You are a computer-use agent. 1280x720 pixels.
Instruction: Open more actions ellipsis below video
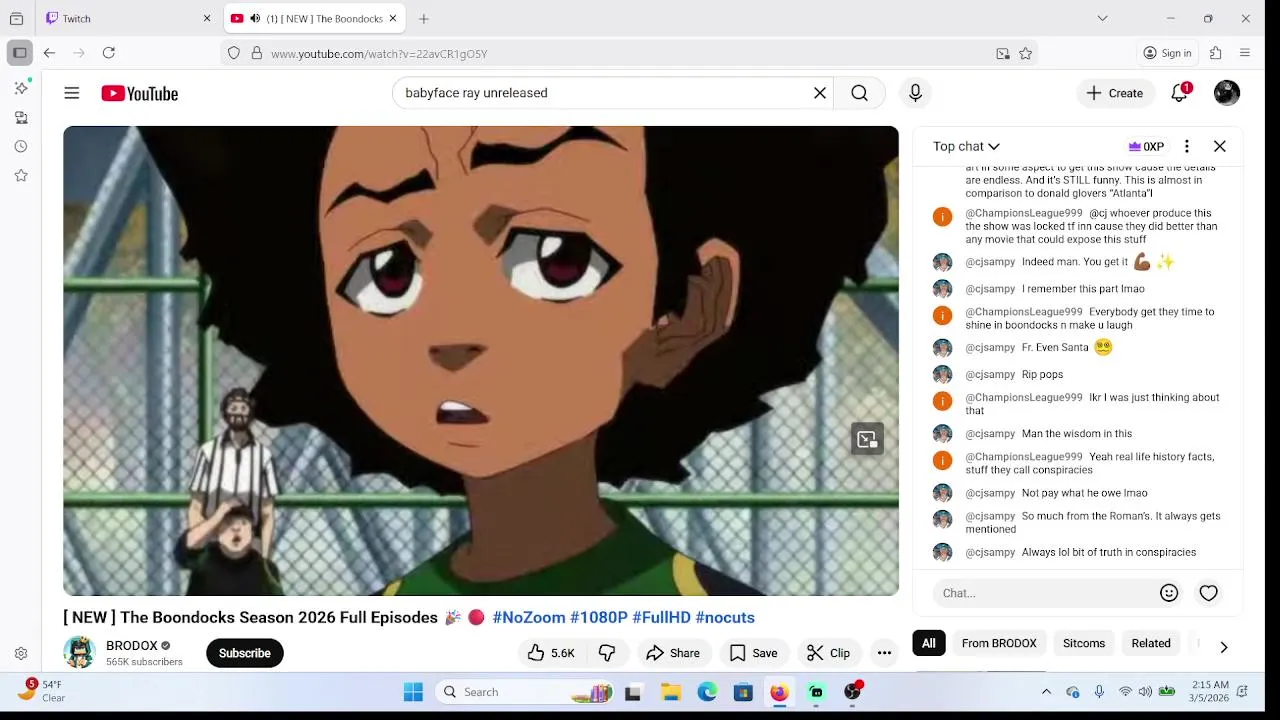coord(884,653)
